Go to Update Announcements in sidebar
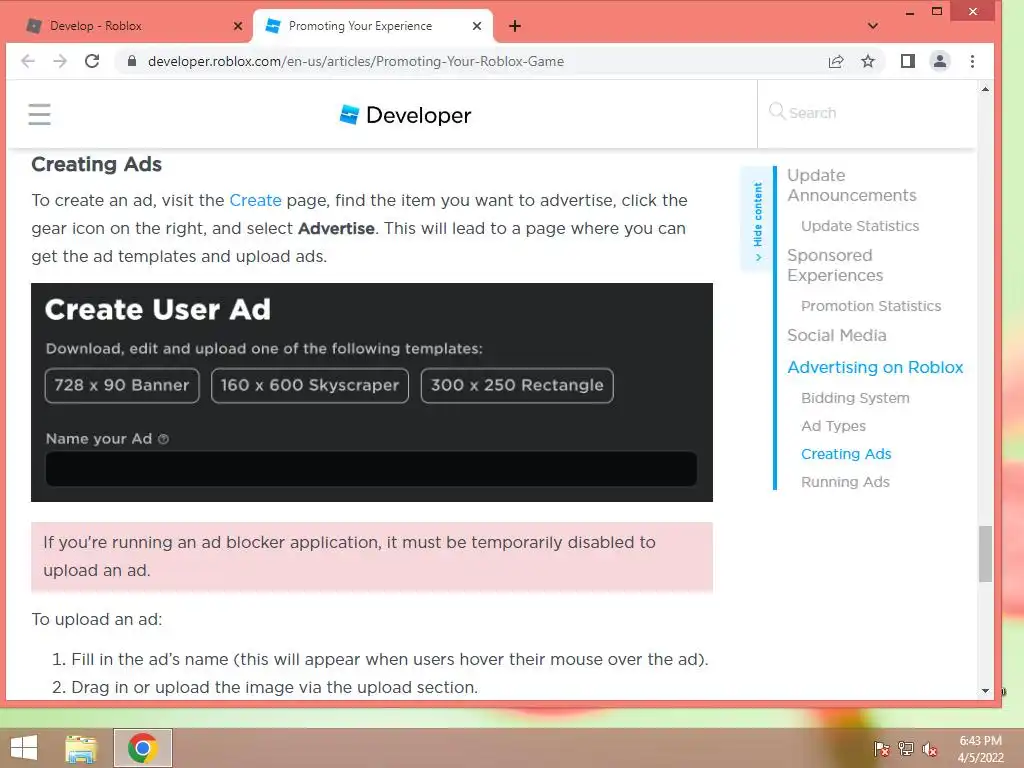The image size is (1024, 768). 852,185
